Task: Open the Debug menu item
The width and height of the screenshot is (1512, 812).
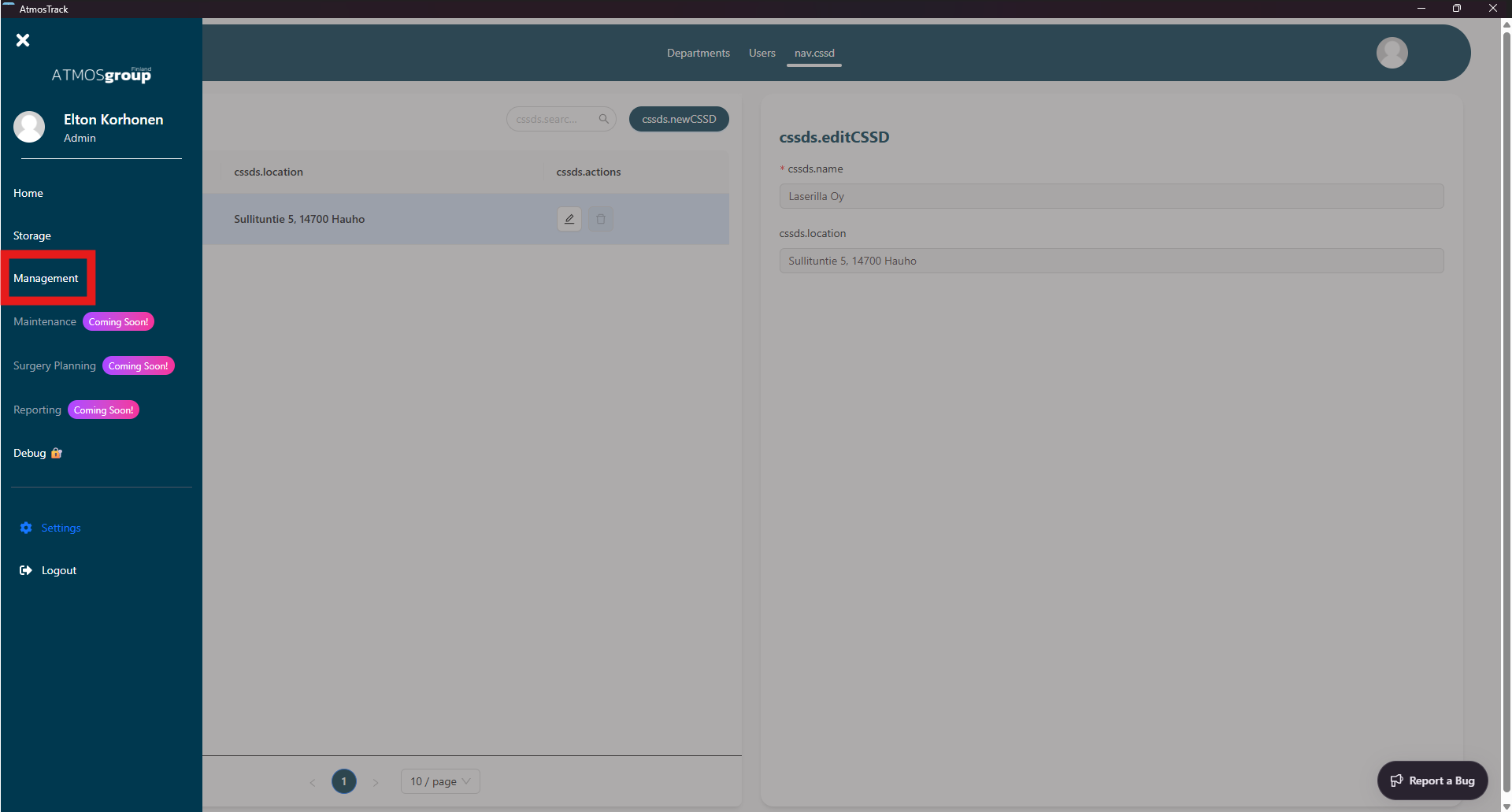Action: coord(30,453)
